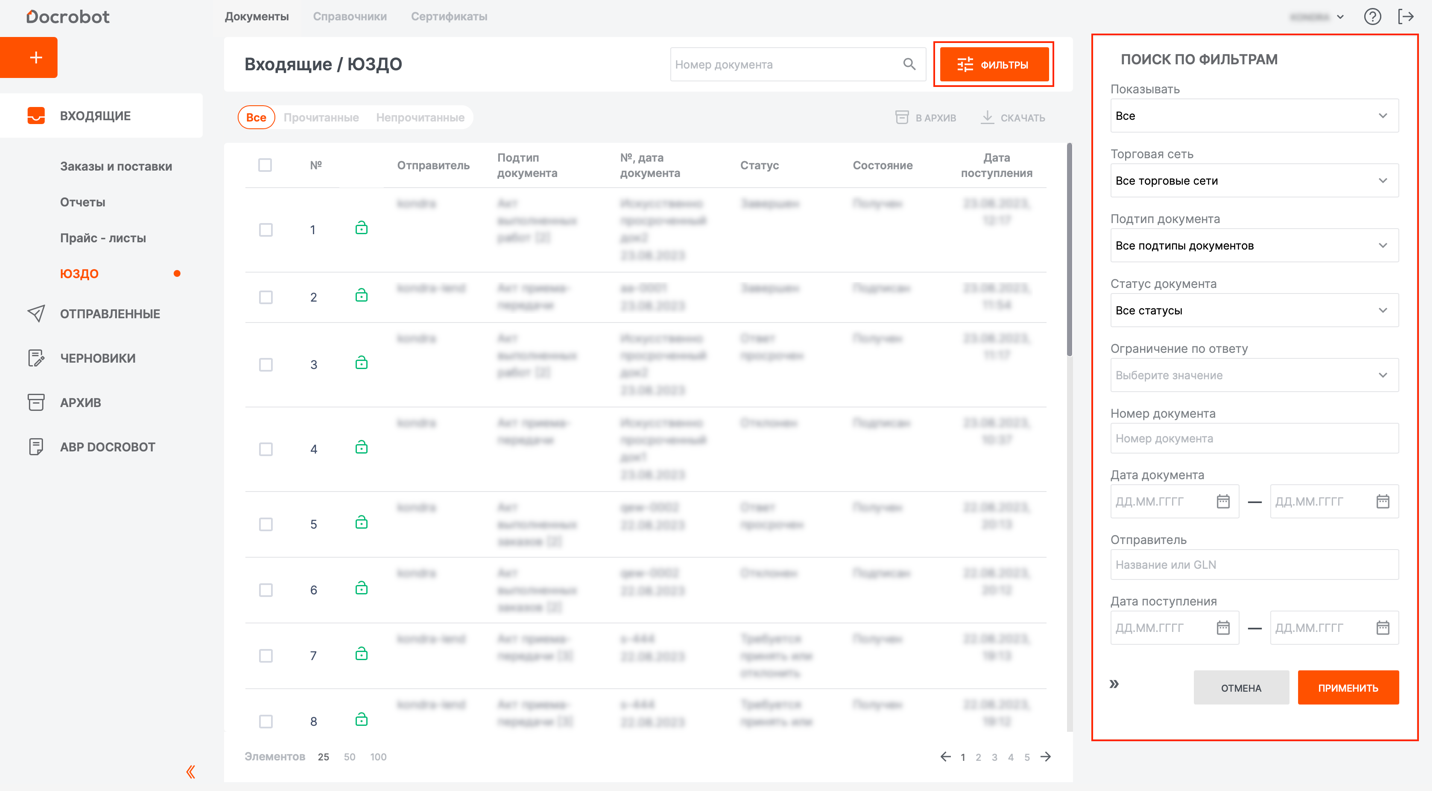
Task: Click the logout icon in header
Action: pyautogui.click(x=1406, y=17)
